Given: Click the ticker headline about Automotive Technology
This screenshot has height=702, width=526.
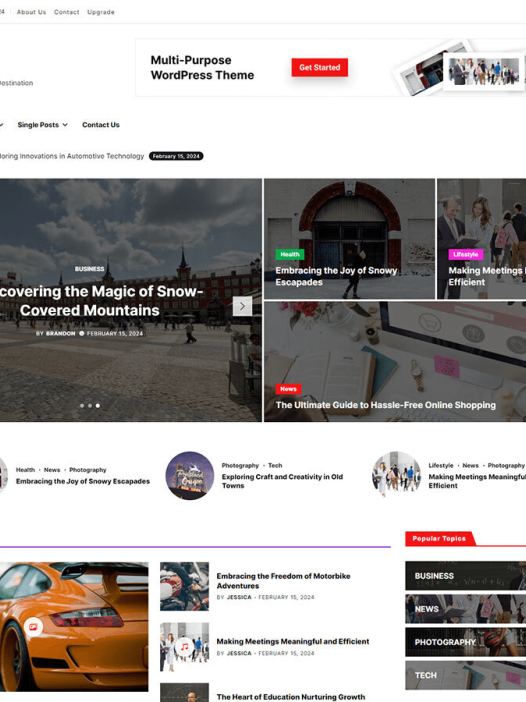Looking at the screenshot, I should click(x=72, y=156).
